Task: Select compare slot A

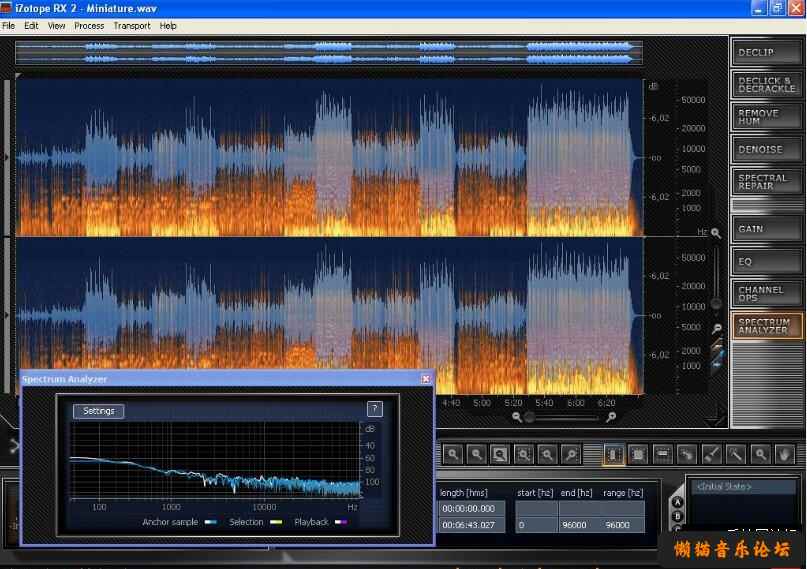Action: [678, 502]
